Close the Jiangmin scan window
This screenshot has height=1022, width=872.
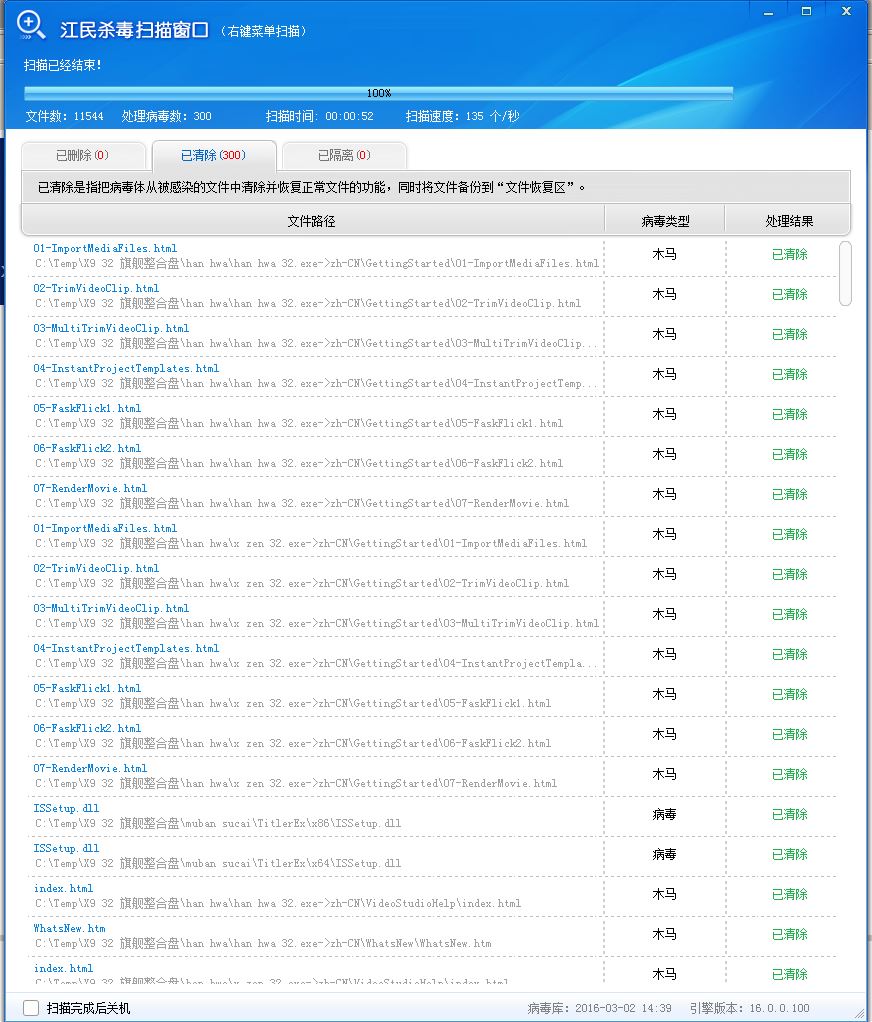(846, 11)
